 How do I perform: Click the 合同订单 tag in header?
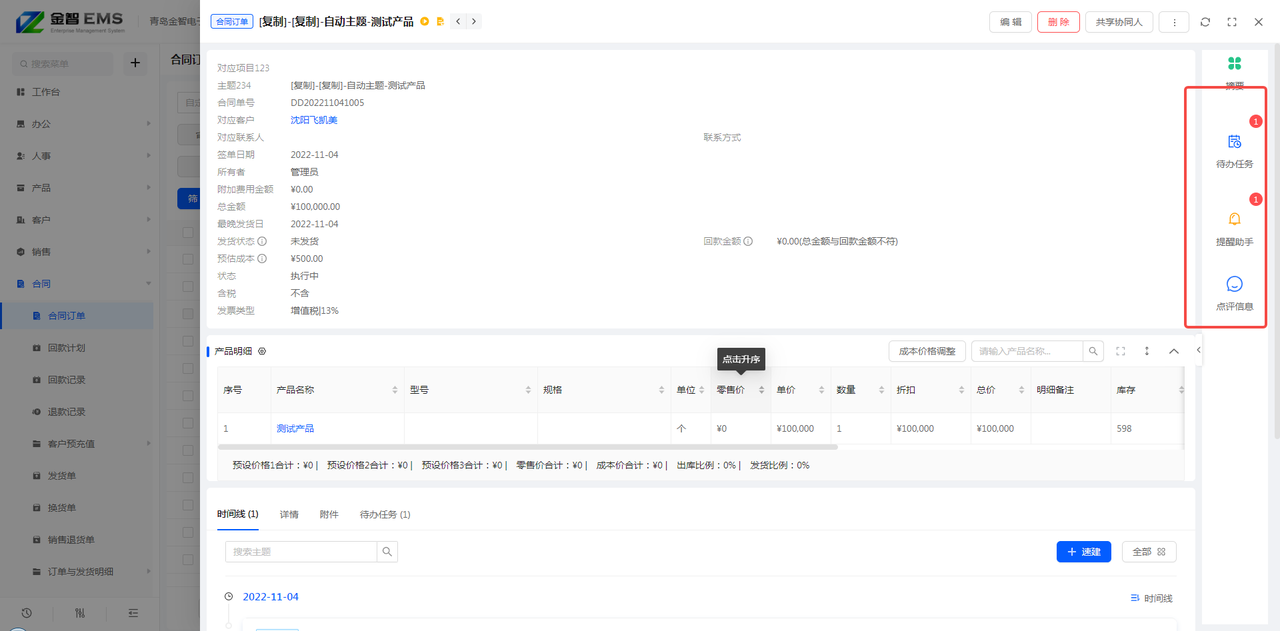(232, 21)
